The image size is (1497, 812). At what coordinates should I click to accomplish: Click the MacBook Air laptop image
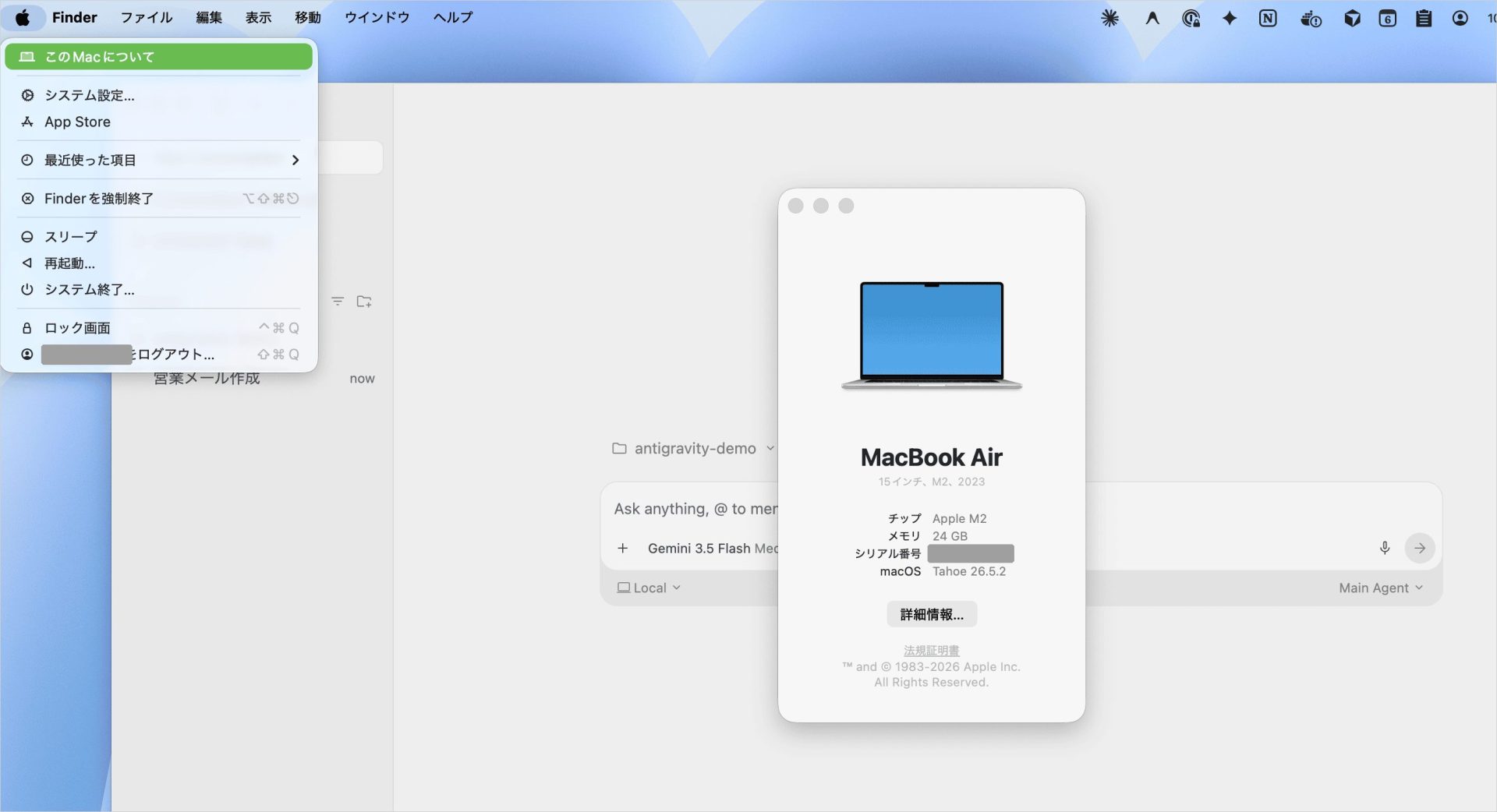pos(932,335)
